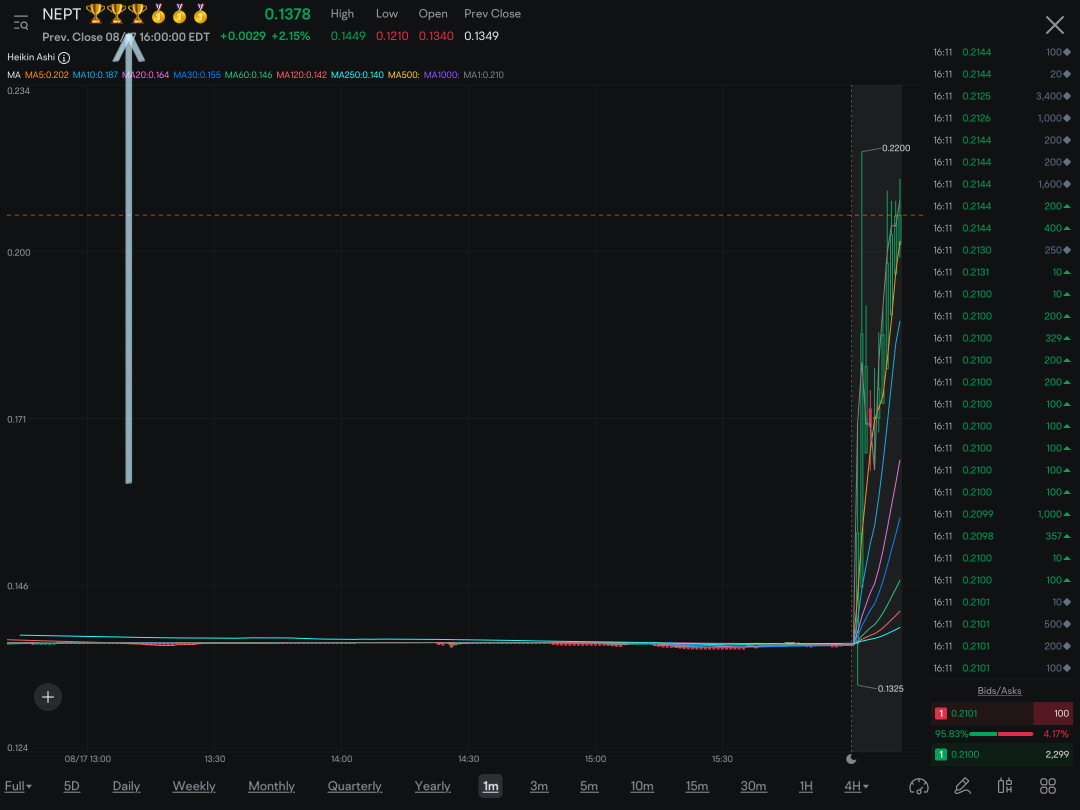Select the MA500 indicator label
The height and width of the screenshot is (810, 1080).
coord(404,75)
